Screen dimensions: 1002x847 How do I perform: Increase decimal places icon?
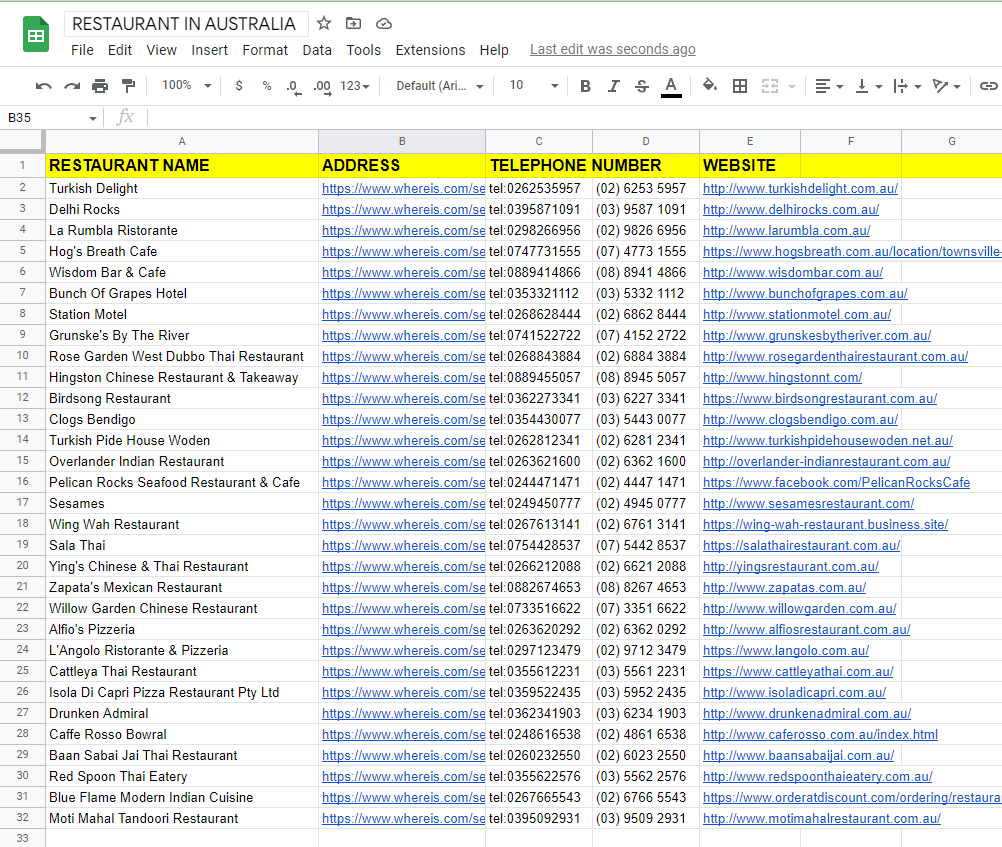click(322, 87)
